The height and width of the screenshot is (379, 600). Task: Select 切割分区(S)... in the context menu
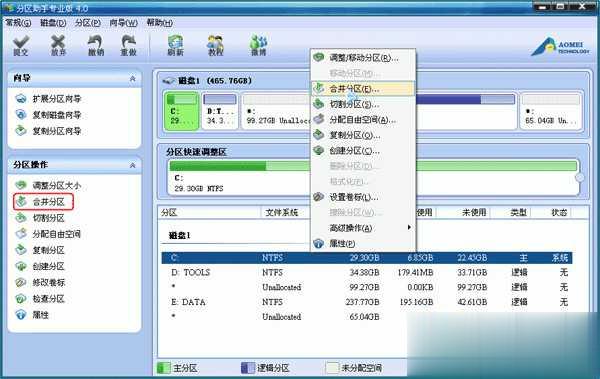tap(363, 104)
